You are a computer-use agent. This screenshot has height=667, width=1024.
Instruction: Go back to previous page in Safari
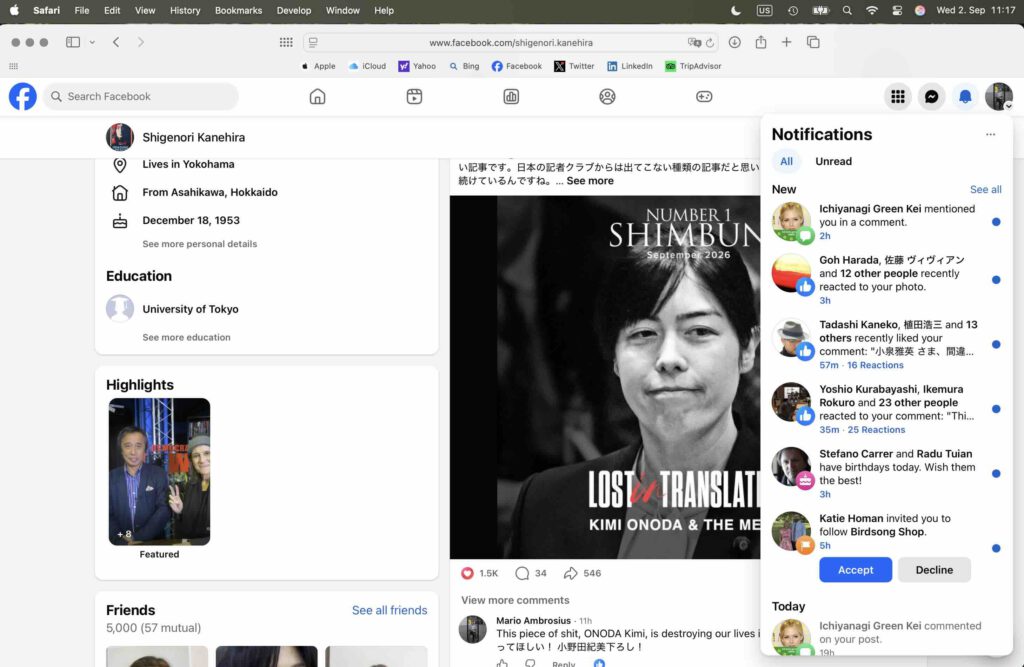[116, 42]
